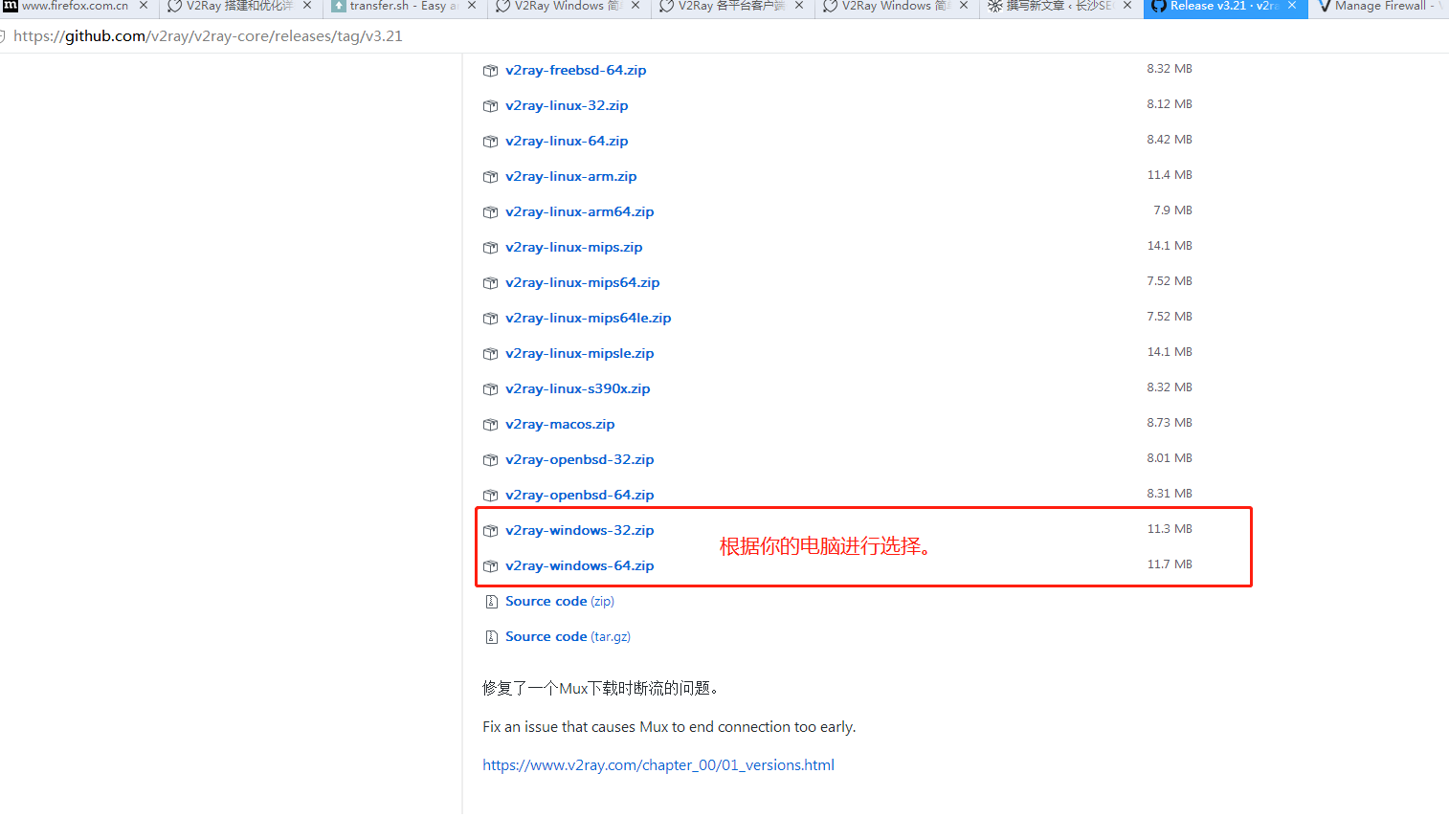Click package icon beside v2ray-linux-mips64le.zip
The width and height of the screenshot is (1449, 840).
[x=490, y=319]
